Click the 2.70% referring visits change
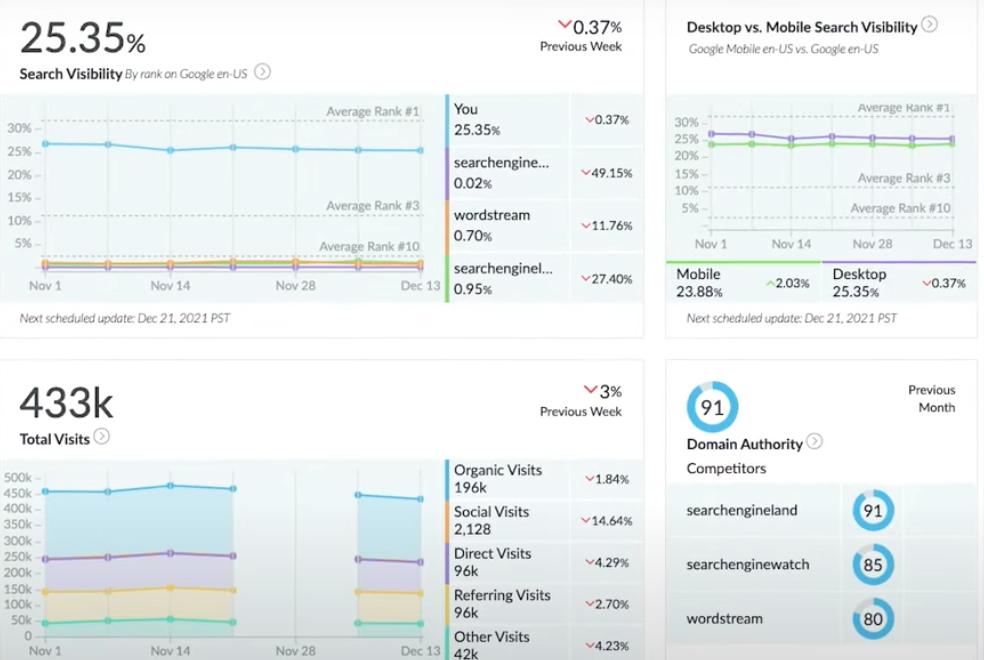 coord(607,604)
